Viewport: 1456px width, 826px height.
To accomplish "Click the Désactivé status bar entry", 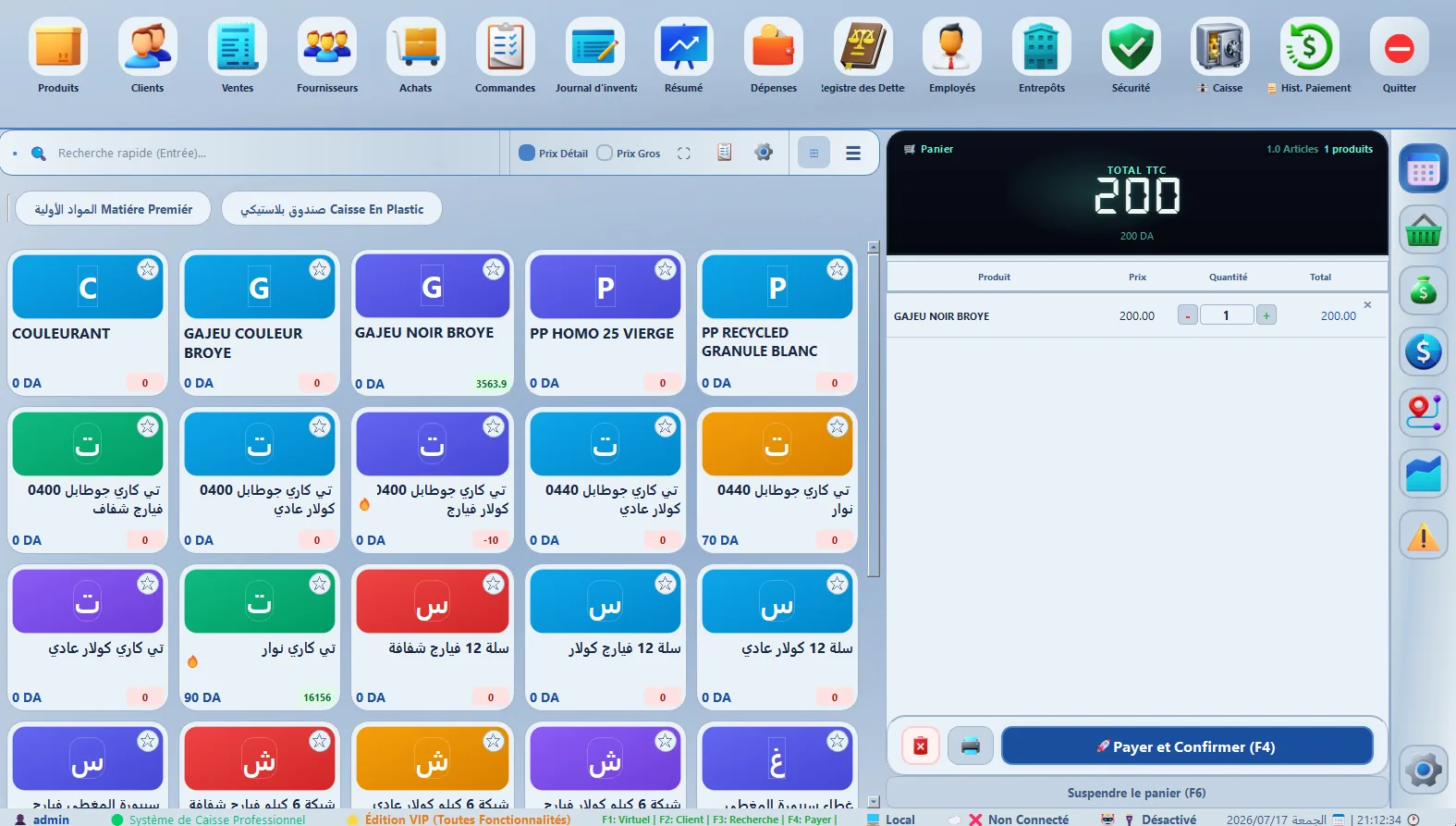I will (x=1160, y=820).
